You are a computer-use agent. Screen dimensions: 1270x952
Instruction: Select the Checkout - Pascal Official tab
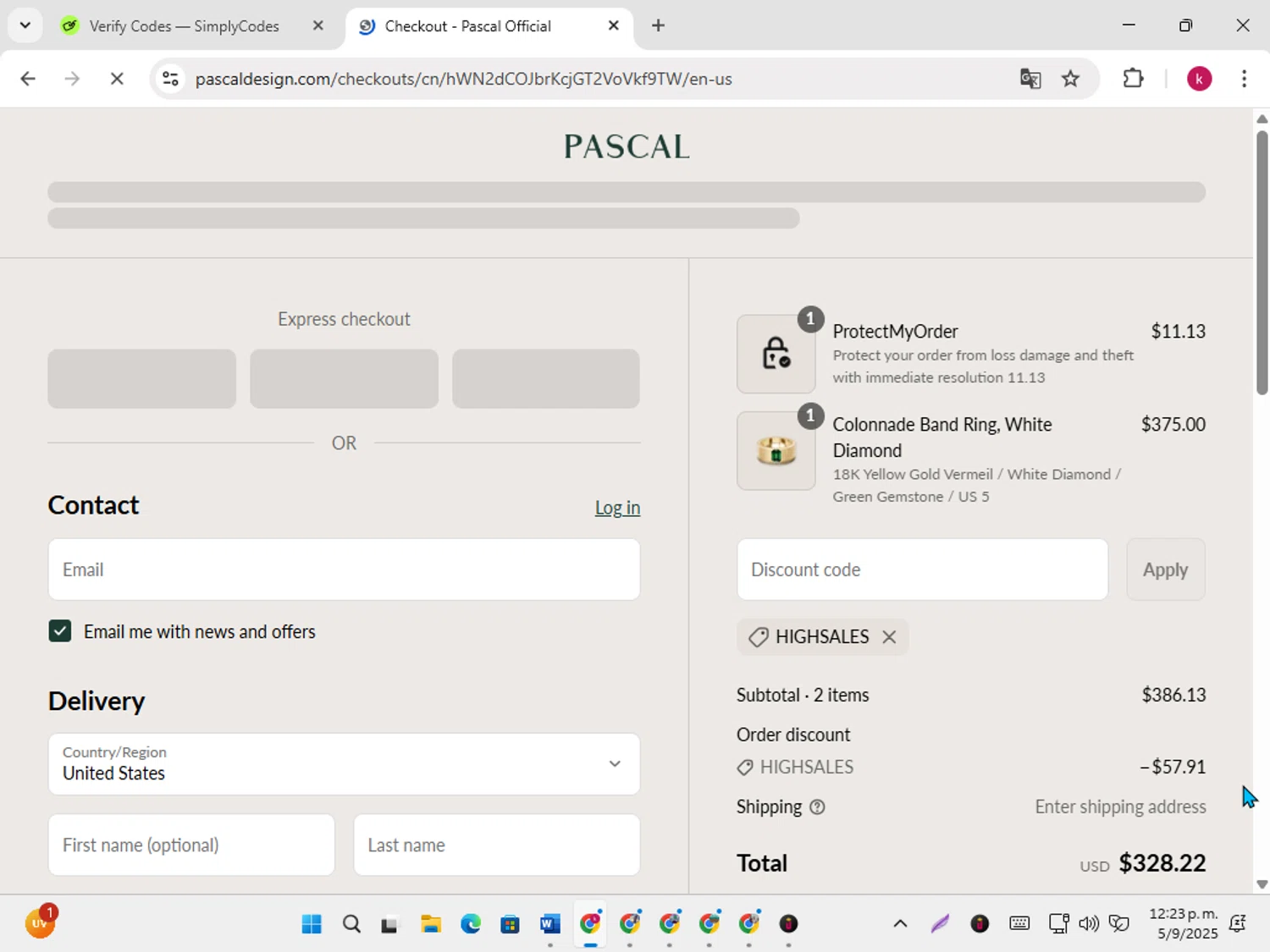coord(467,26)
